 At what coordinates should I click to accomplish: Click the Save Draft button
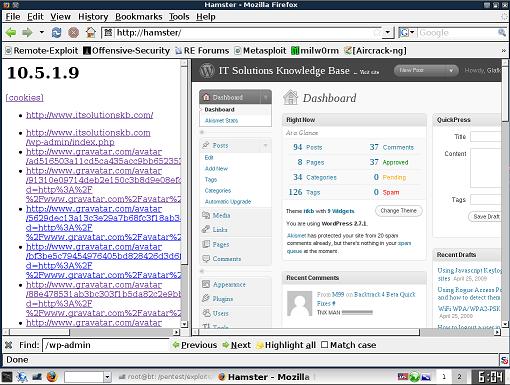coord(485,217)
